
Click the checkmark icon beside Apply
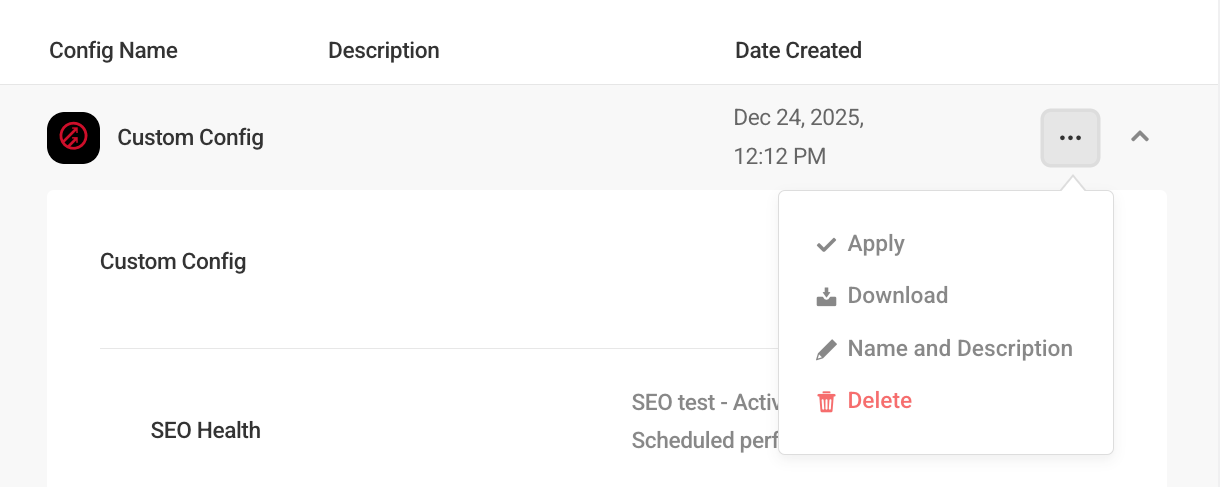[x=826, y=245]
